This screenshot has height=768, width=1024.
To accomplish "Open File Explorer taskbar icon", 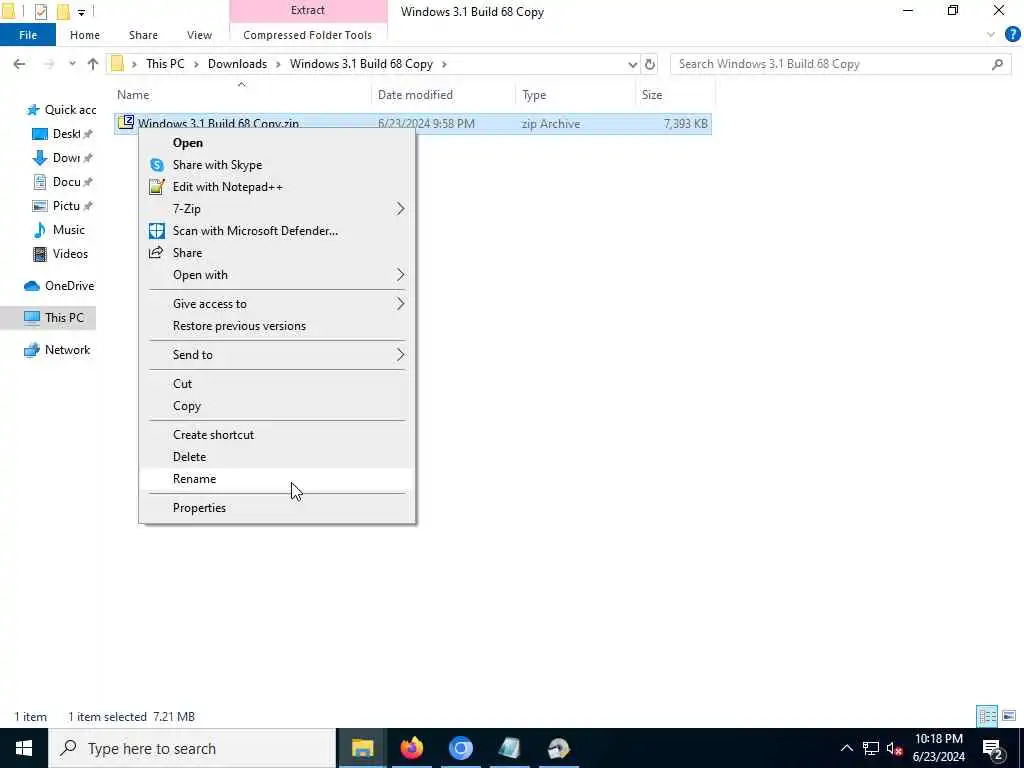I will click(362, 748).
